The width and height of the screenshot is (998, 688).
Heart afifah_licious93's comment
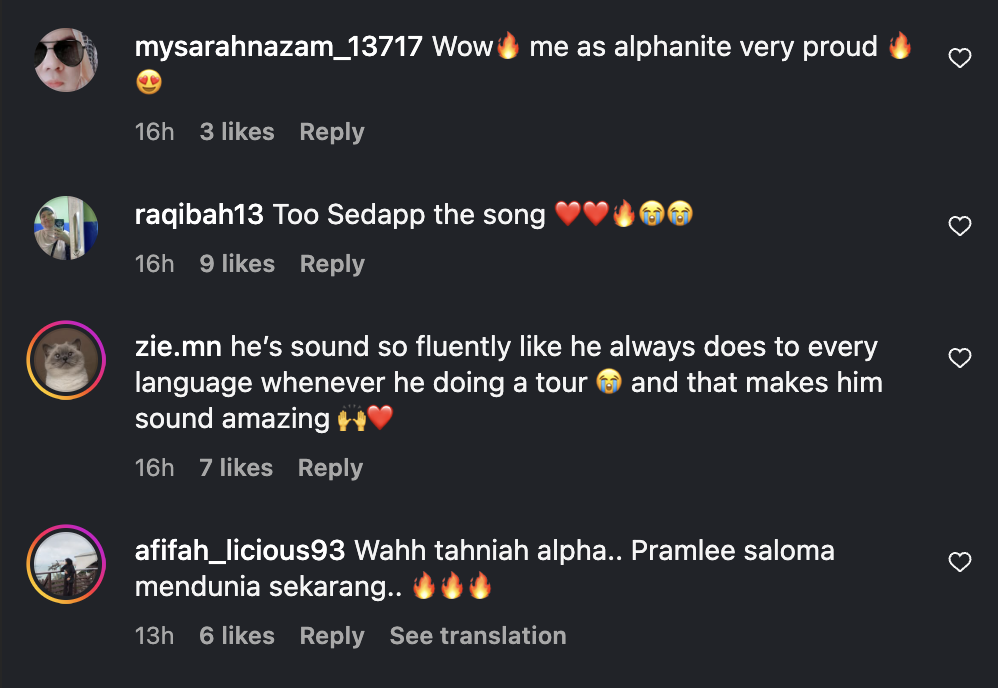tap(959, 562)
